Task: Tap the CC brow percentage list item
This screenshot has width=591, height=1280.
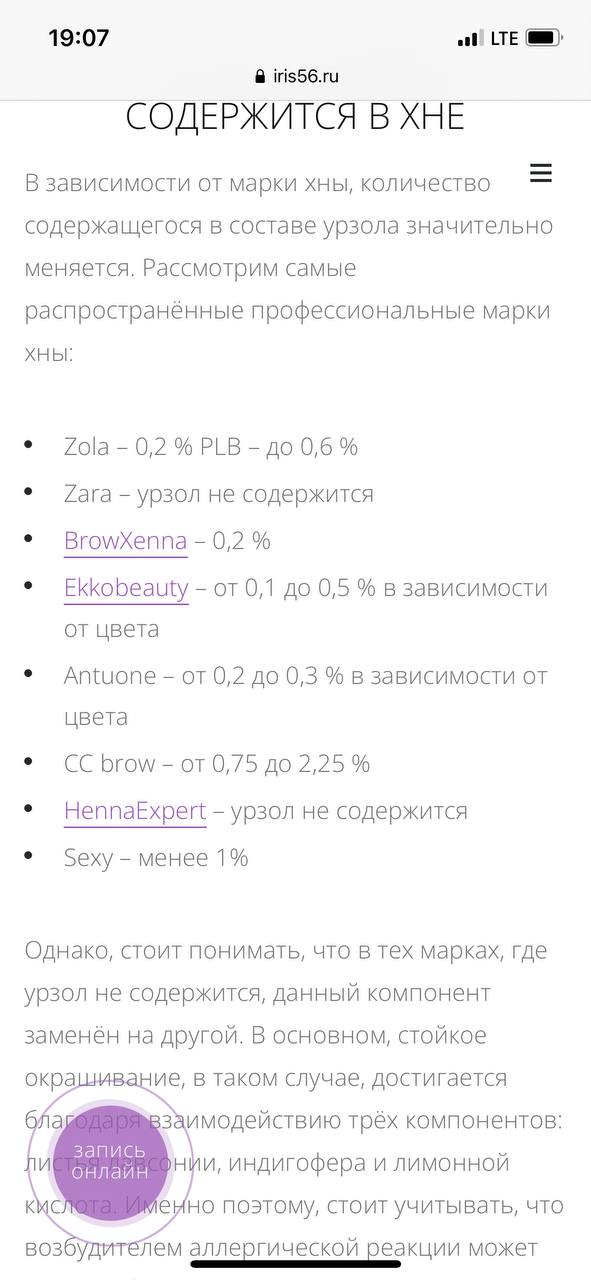Action: tap(217, 764)
